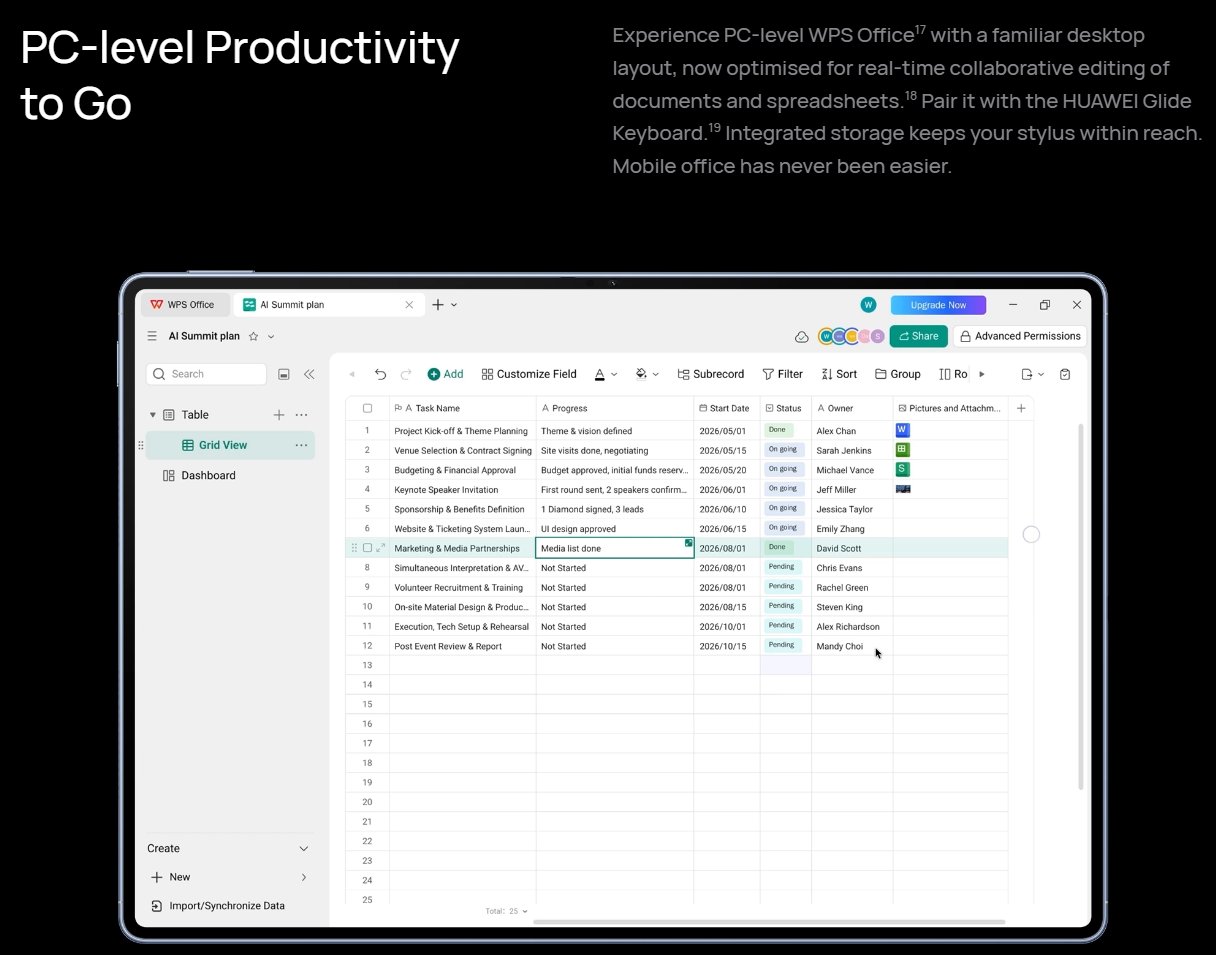This screenshot has height=955, width=1216.
Task: Add a new column with plus icon
Action: coord(1021,408)
